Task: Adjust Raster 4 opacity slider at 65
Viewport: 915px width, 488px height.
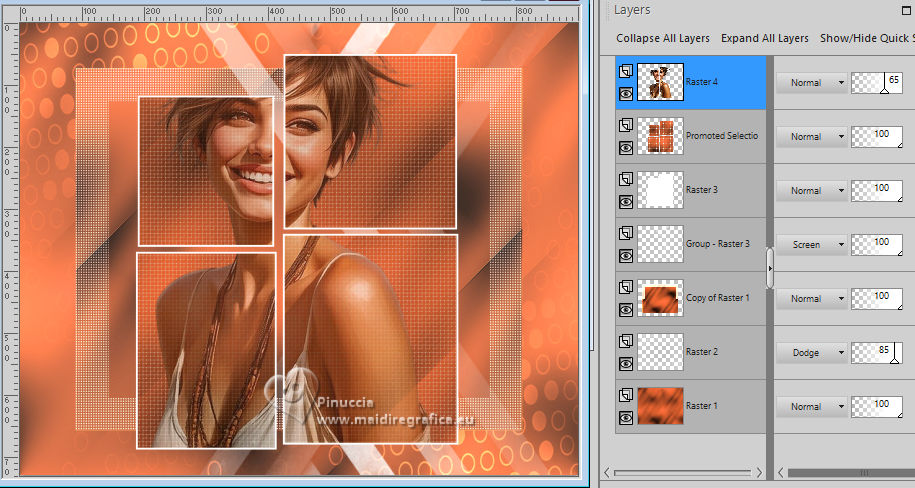Action: coord(877,83)
